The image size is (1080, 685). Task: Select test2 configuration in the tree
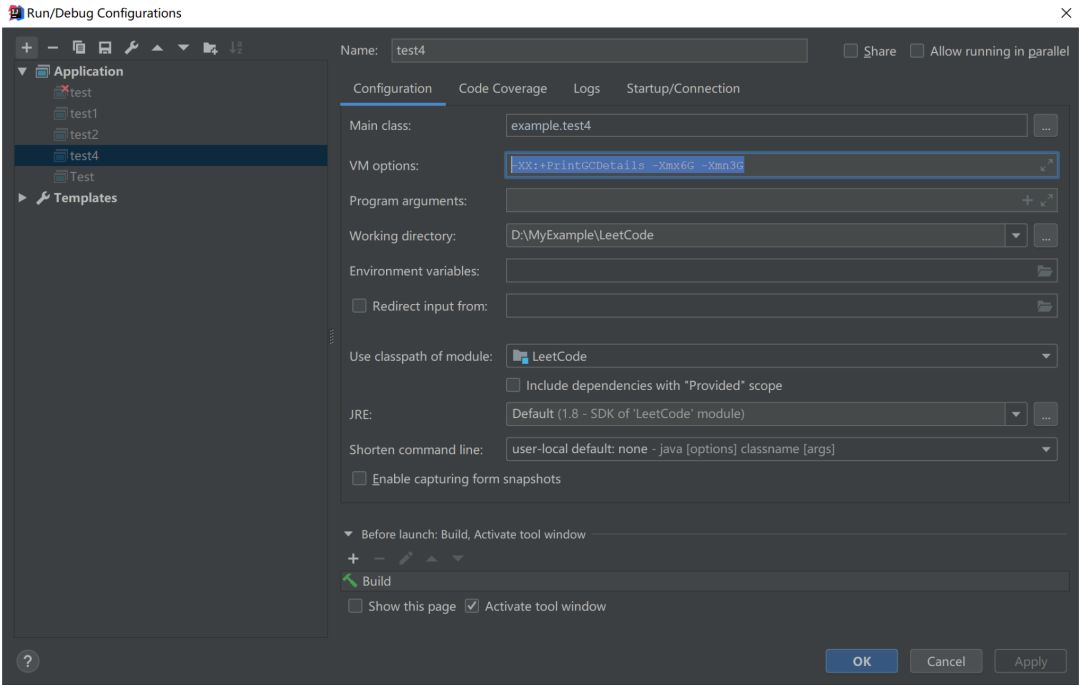click(x=84, y=134)
